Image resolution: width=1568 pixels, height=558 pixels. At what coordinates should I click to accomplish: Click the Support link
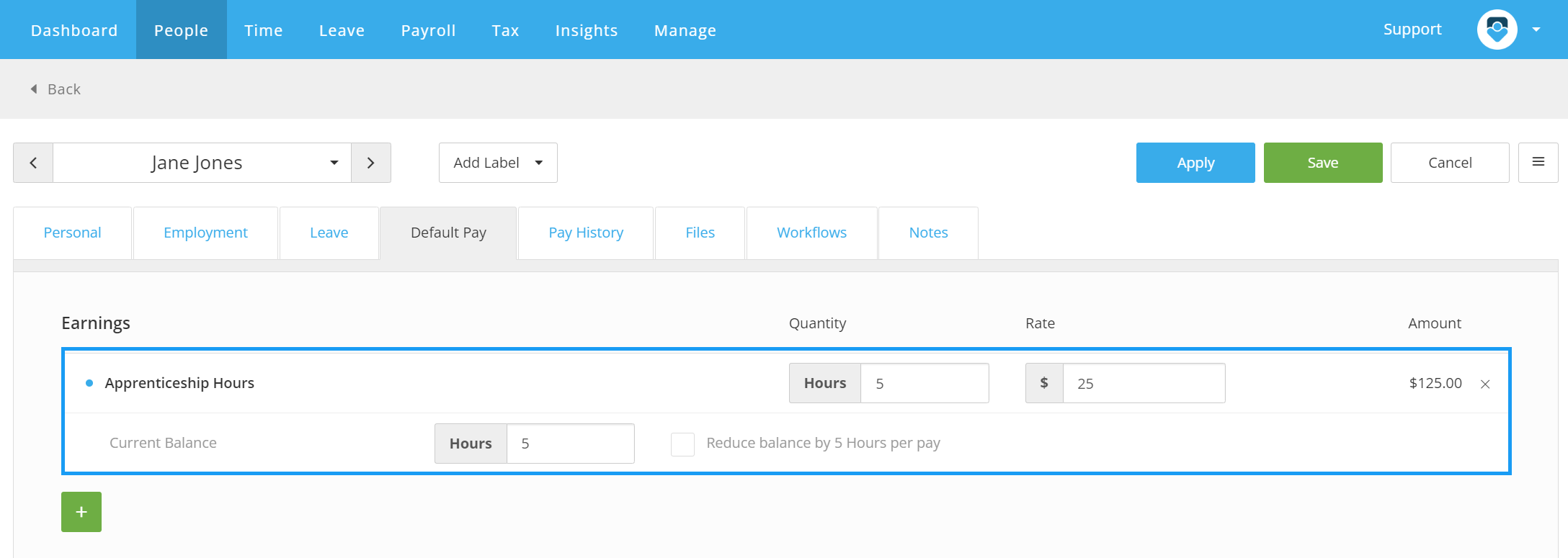[1412, 30]
